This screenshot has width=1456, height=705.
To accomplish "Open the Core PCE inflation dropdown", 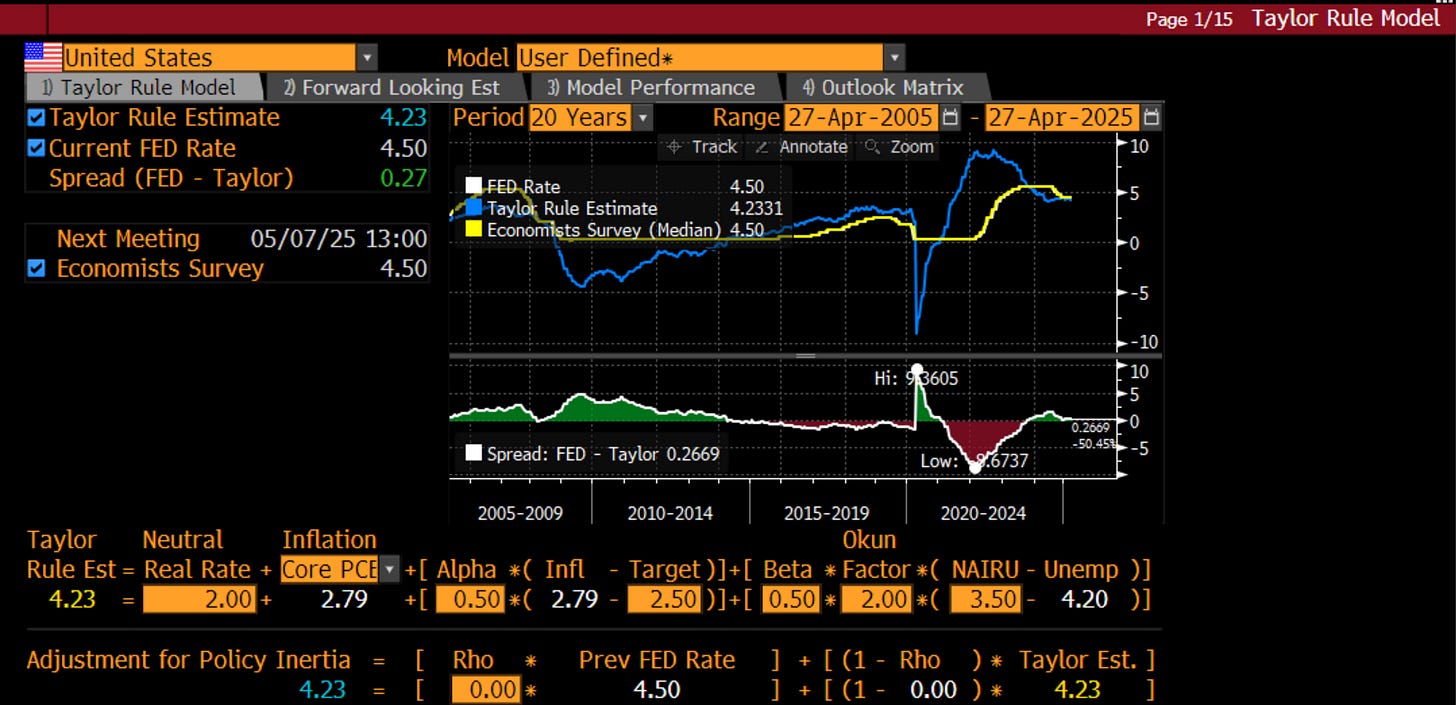I will tap(390, 570).
